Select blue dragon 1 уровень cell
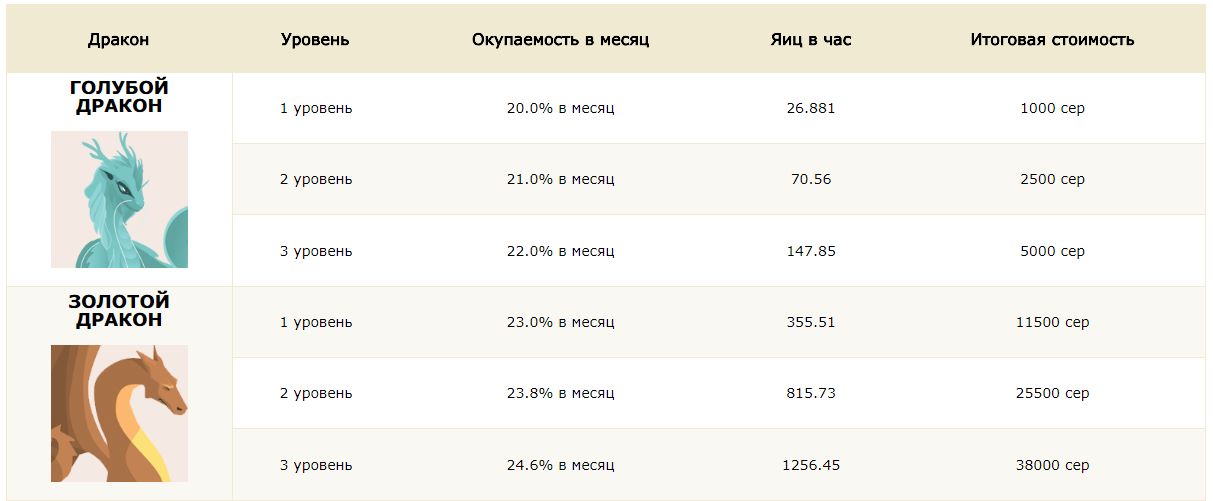 click(316, 108)
